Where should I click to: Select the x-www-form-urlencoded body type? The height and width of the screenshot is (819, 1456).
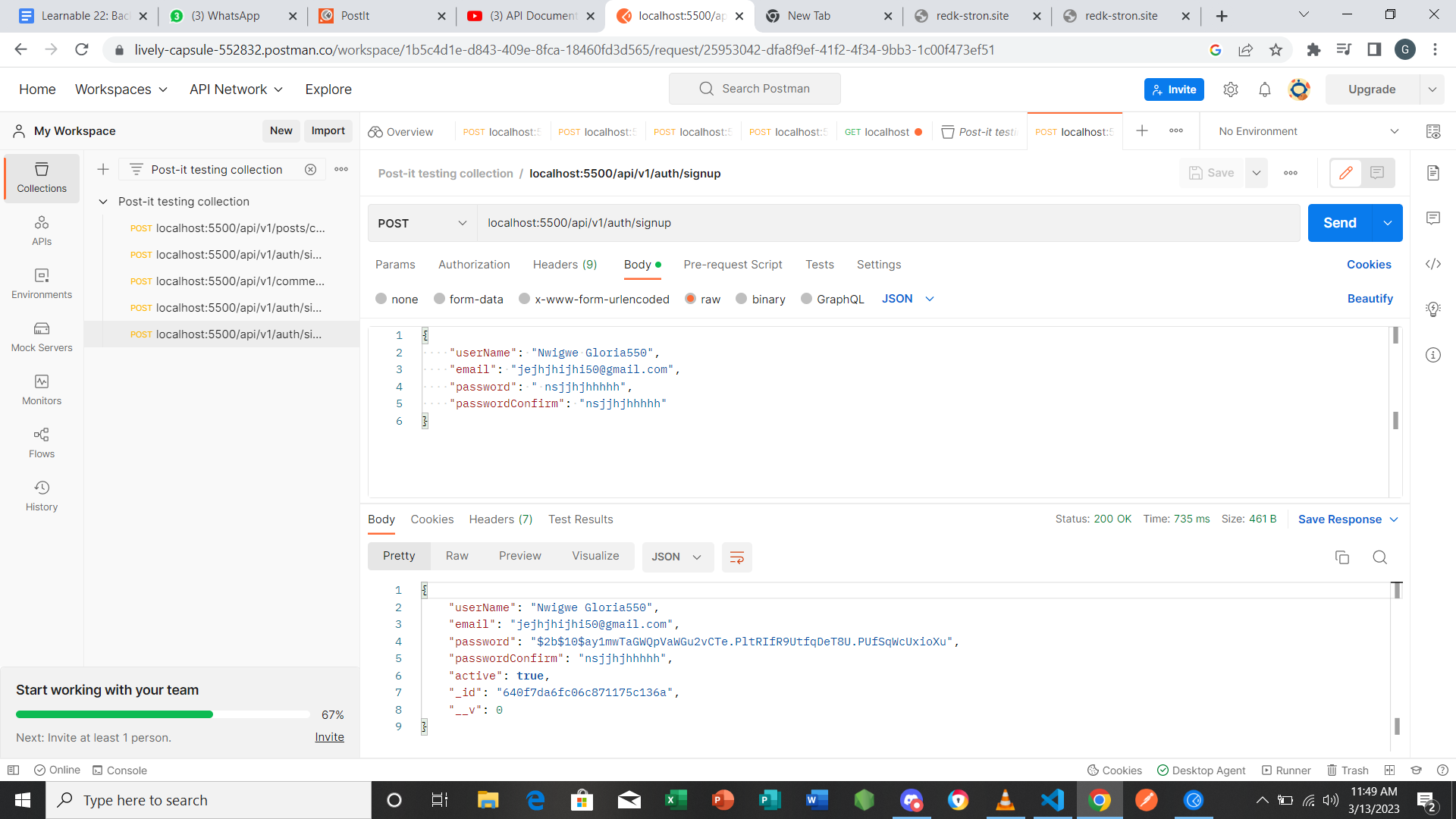point(595,299)
